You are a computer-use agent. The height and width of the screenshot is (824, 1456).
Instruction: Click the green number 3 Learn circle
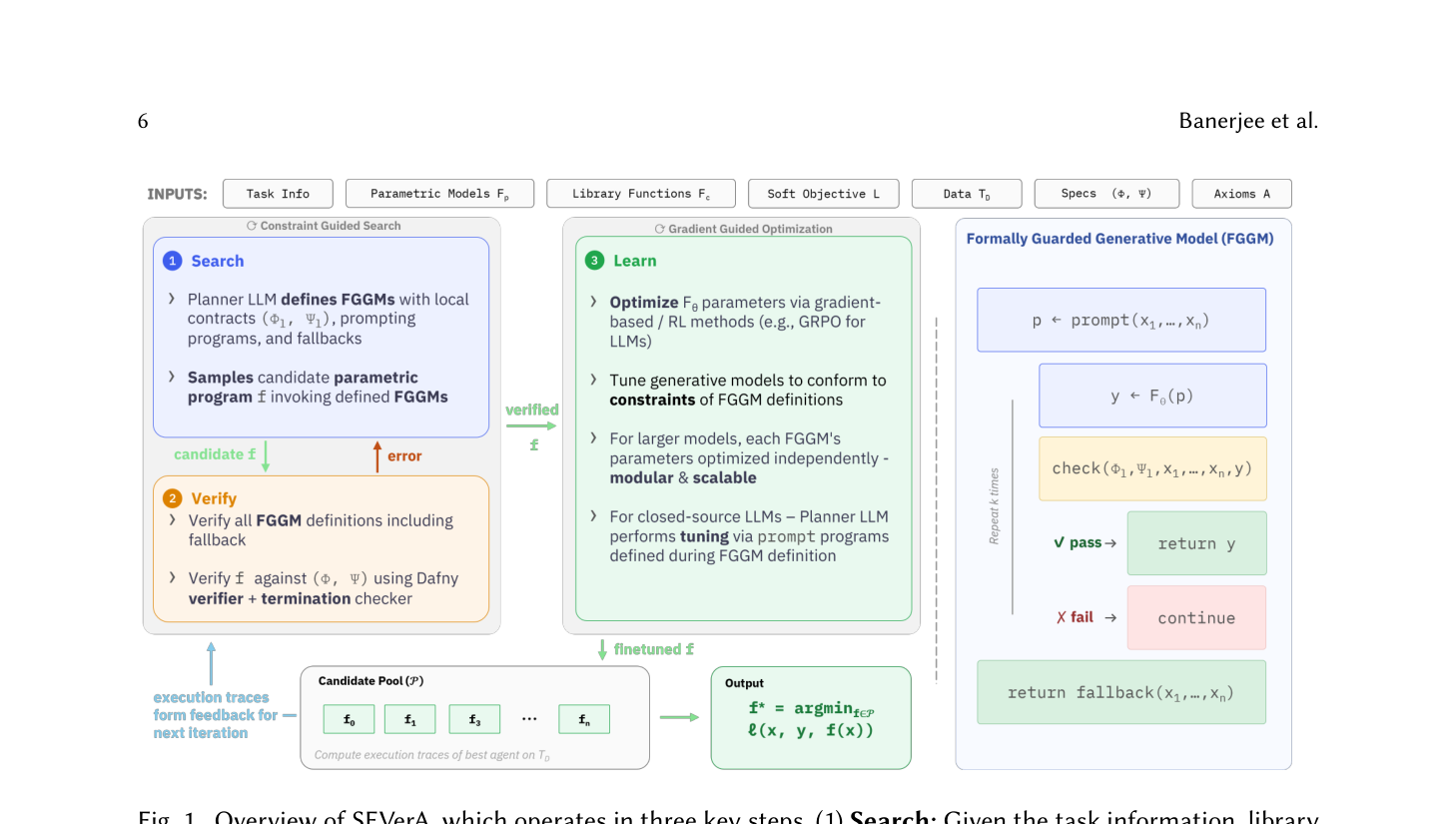pos(594,261)
